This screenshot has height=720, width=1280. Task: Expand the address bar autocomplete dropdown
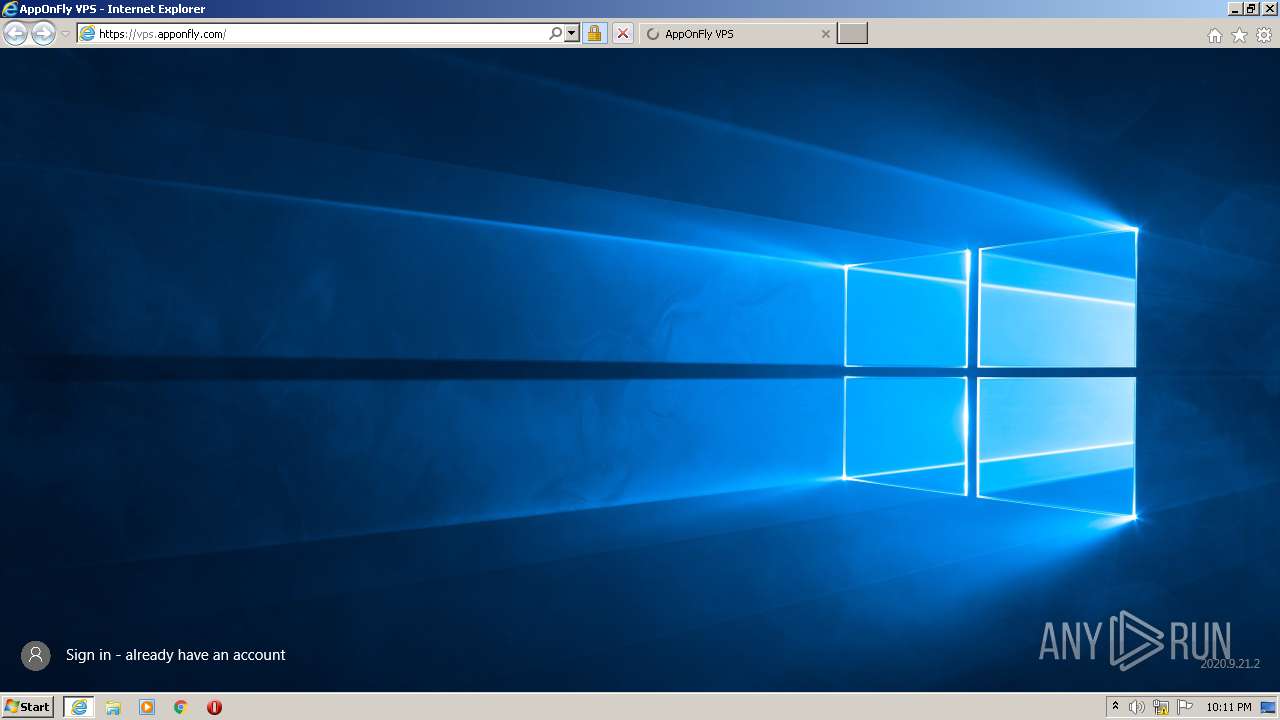(572, 34)
